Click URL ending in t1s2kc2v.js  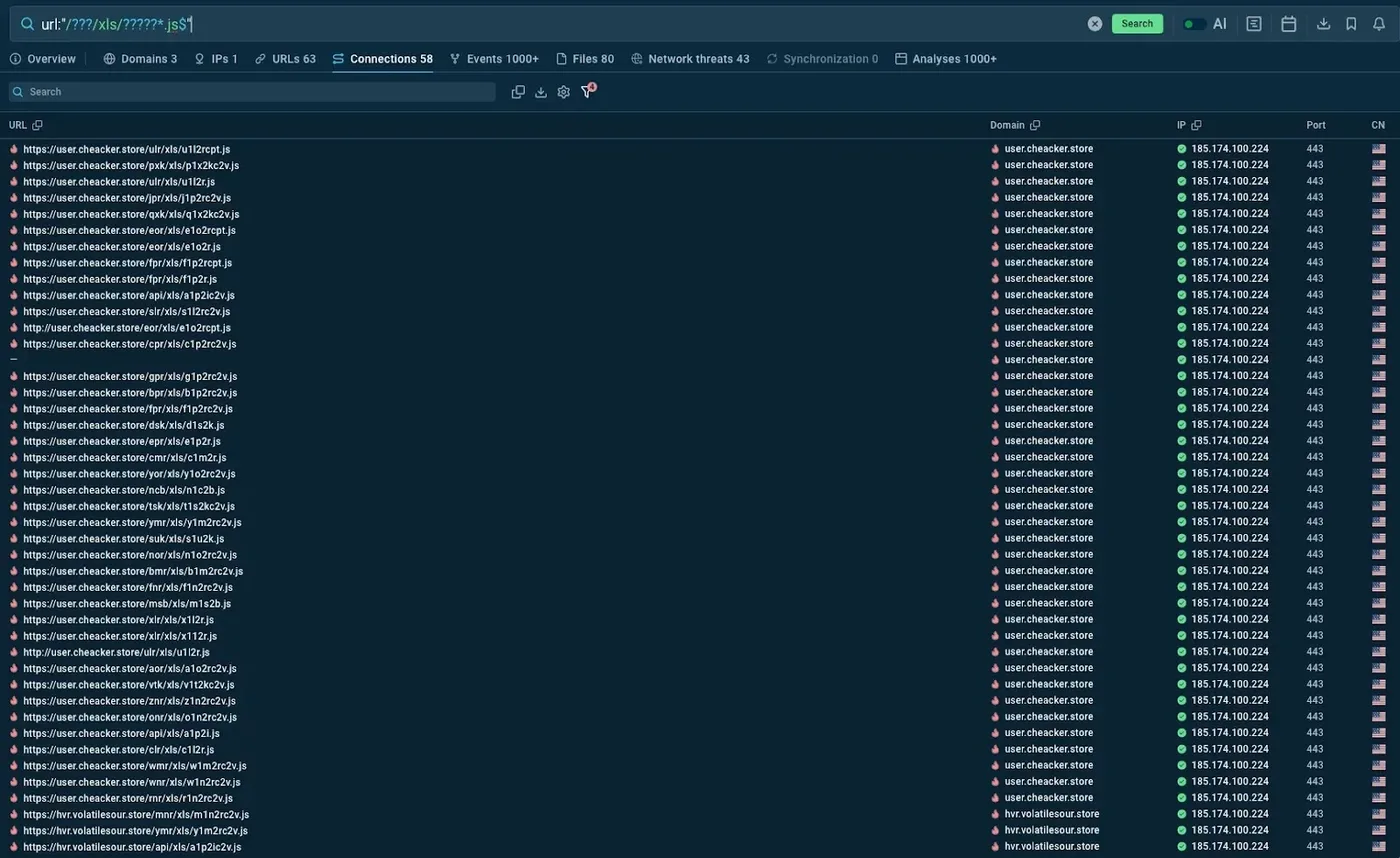129,506
